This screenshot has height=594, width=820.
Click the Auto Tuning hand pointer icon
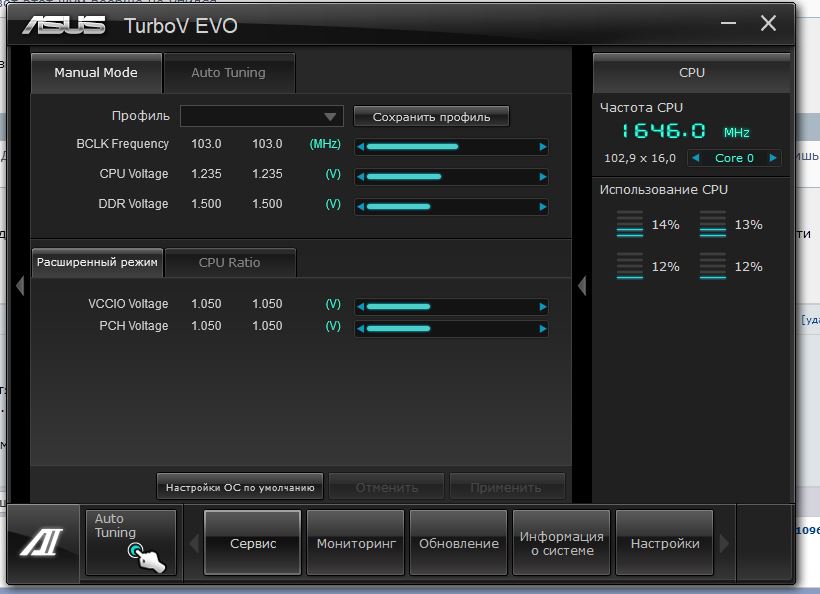click(x=146, y=557)
